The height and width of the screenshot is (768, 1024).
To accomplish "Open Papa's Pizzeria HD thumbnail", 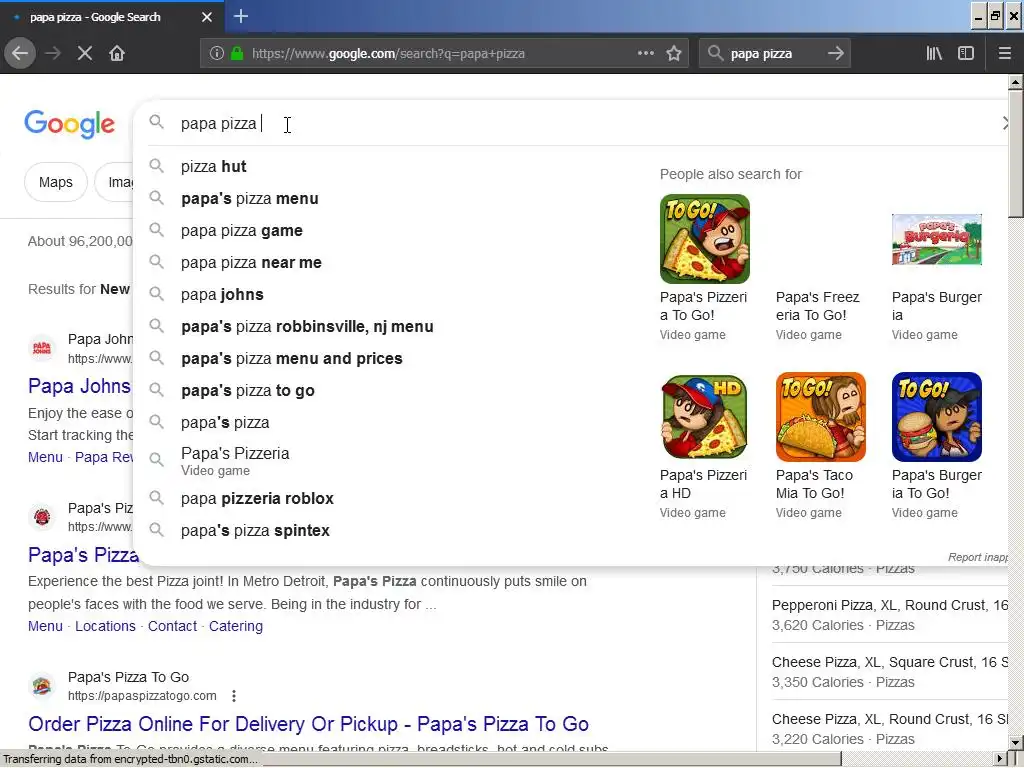I will (x=705, y=417).
